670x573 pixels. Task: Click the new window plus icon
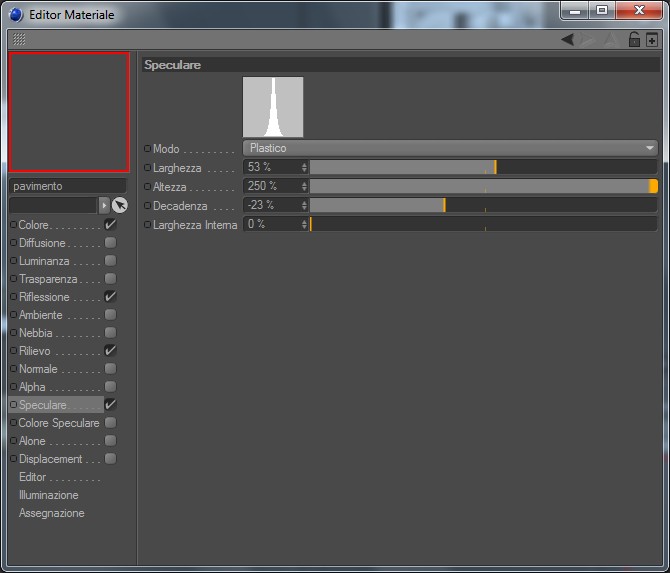(652, 40)
